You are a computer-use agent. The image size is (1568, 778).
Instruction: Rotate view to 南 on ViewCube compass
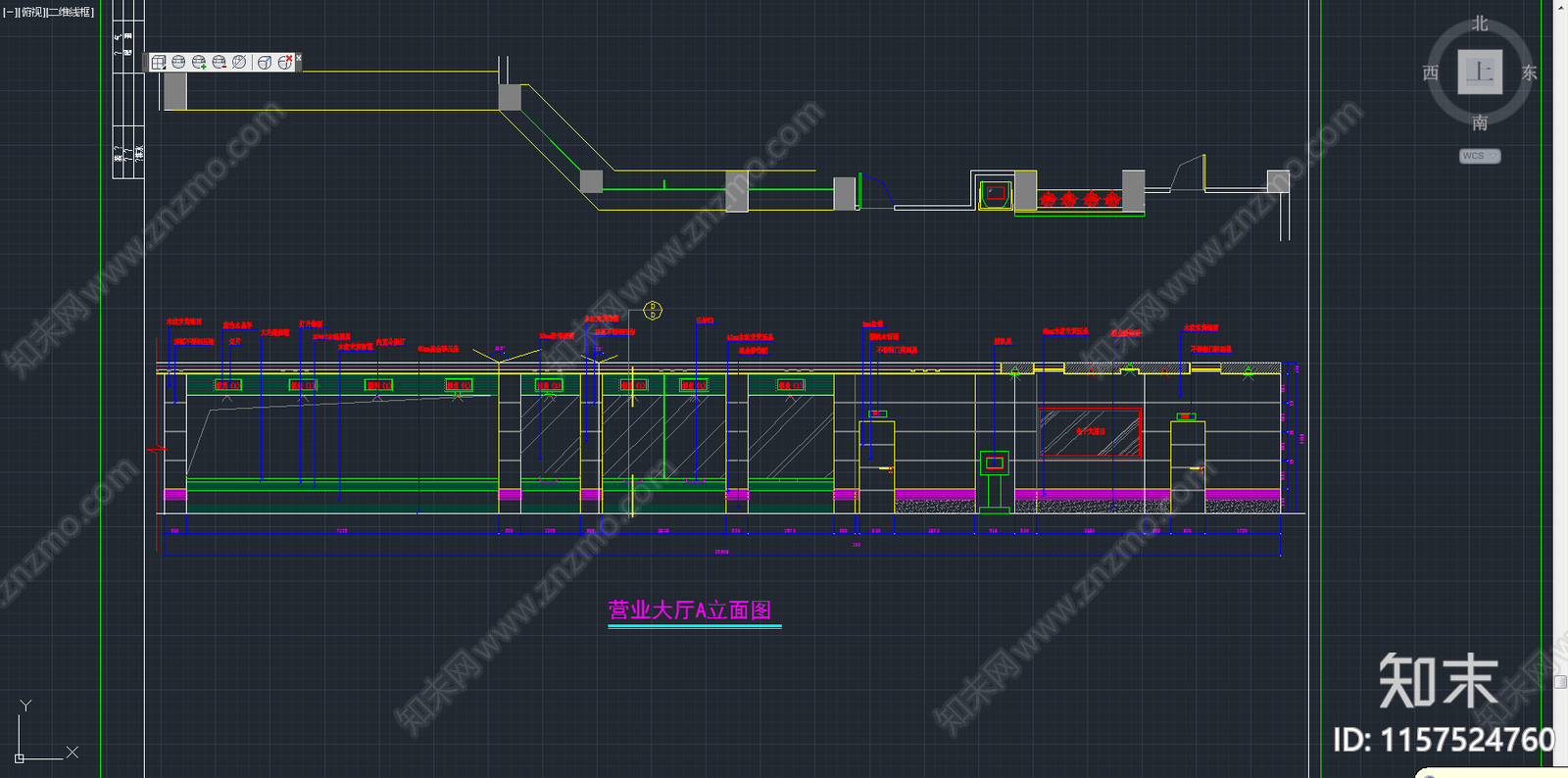point(1480,122)
